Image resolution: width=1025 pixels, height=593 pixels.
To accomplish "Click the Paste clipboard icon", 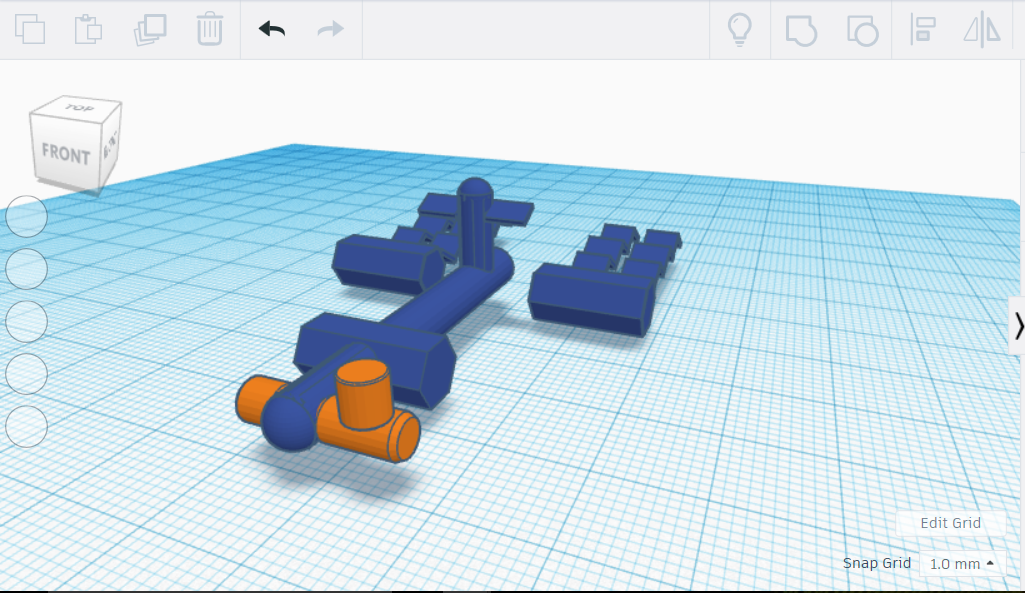I will tap(88, 29).
